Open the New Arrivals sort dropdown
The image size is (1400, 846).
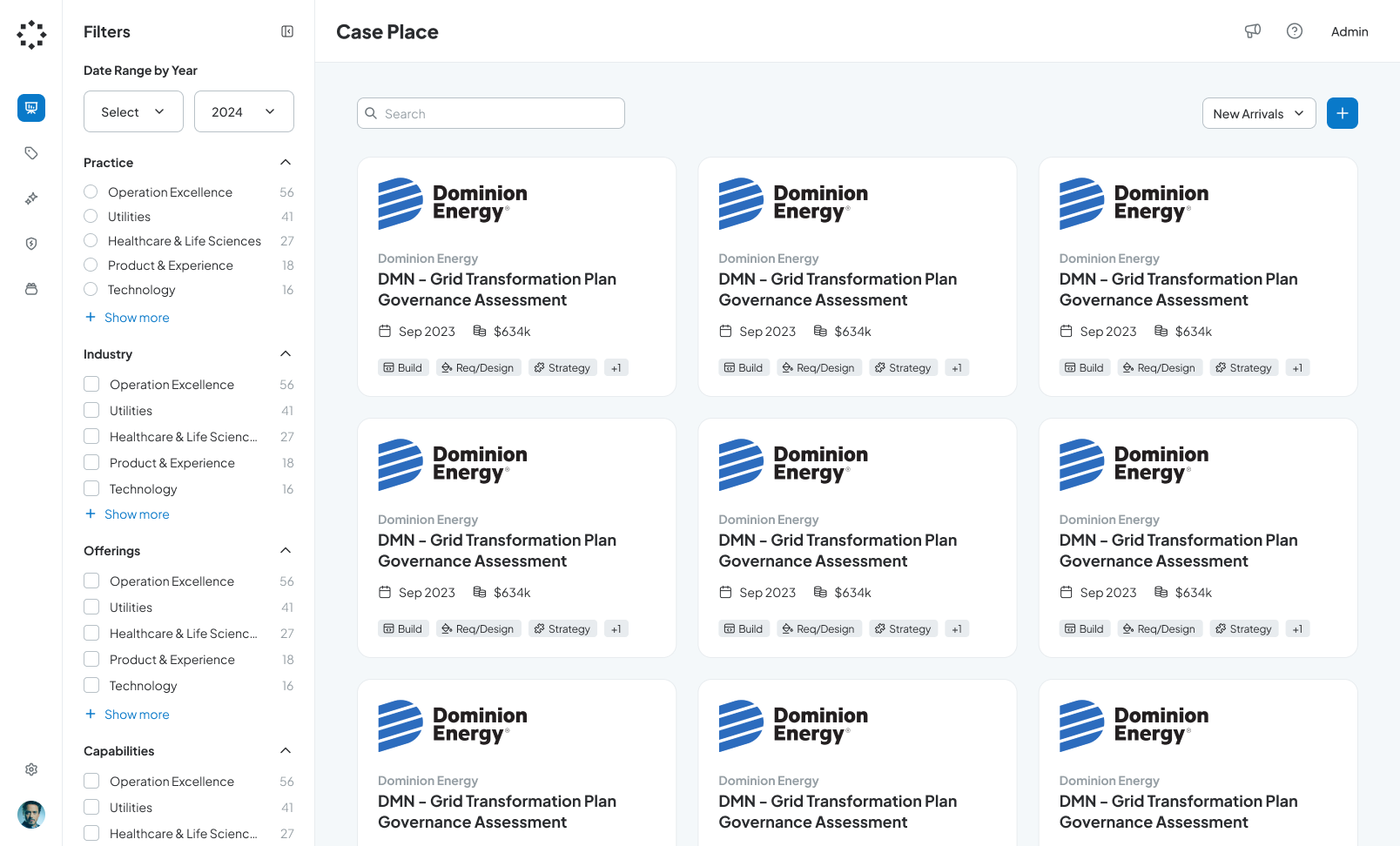coord(1259,113)
